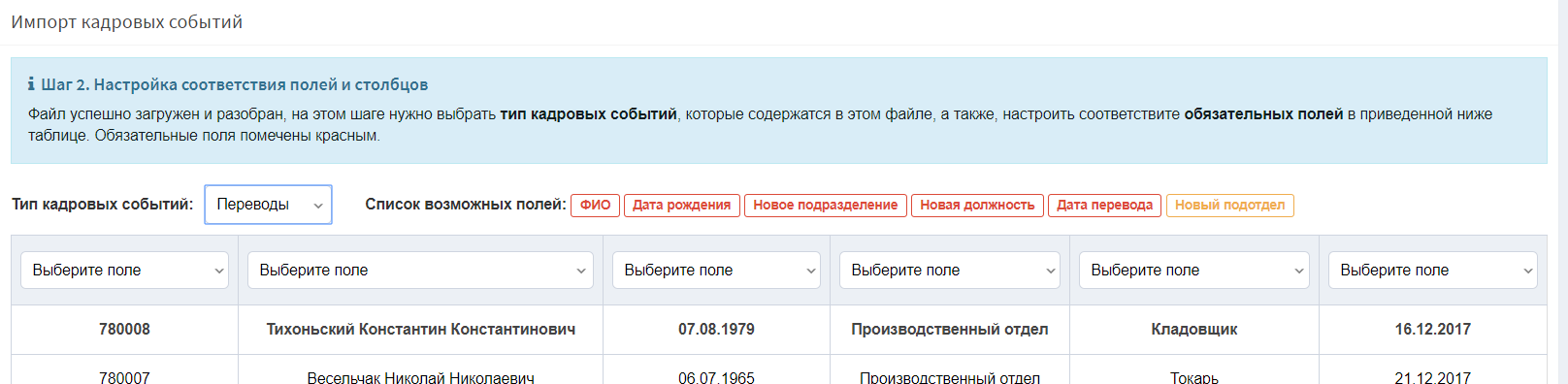Click the Новое подразделение field tag
Viewport: 1568px width, 384px height.
pos(826,206)
